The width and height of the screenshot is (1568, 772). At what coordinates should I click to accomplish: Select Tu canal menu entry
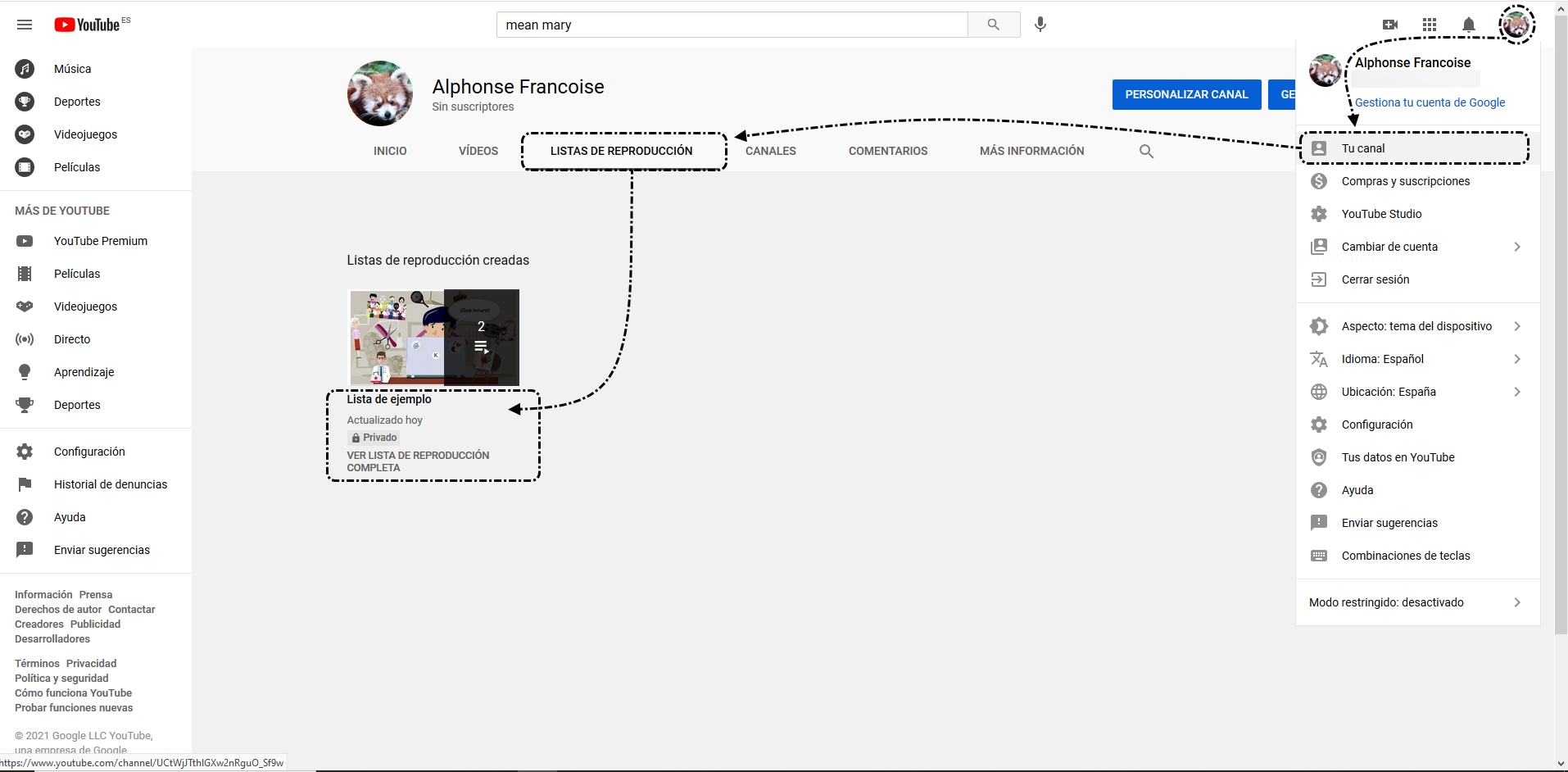pos(1418,148)
